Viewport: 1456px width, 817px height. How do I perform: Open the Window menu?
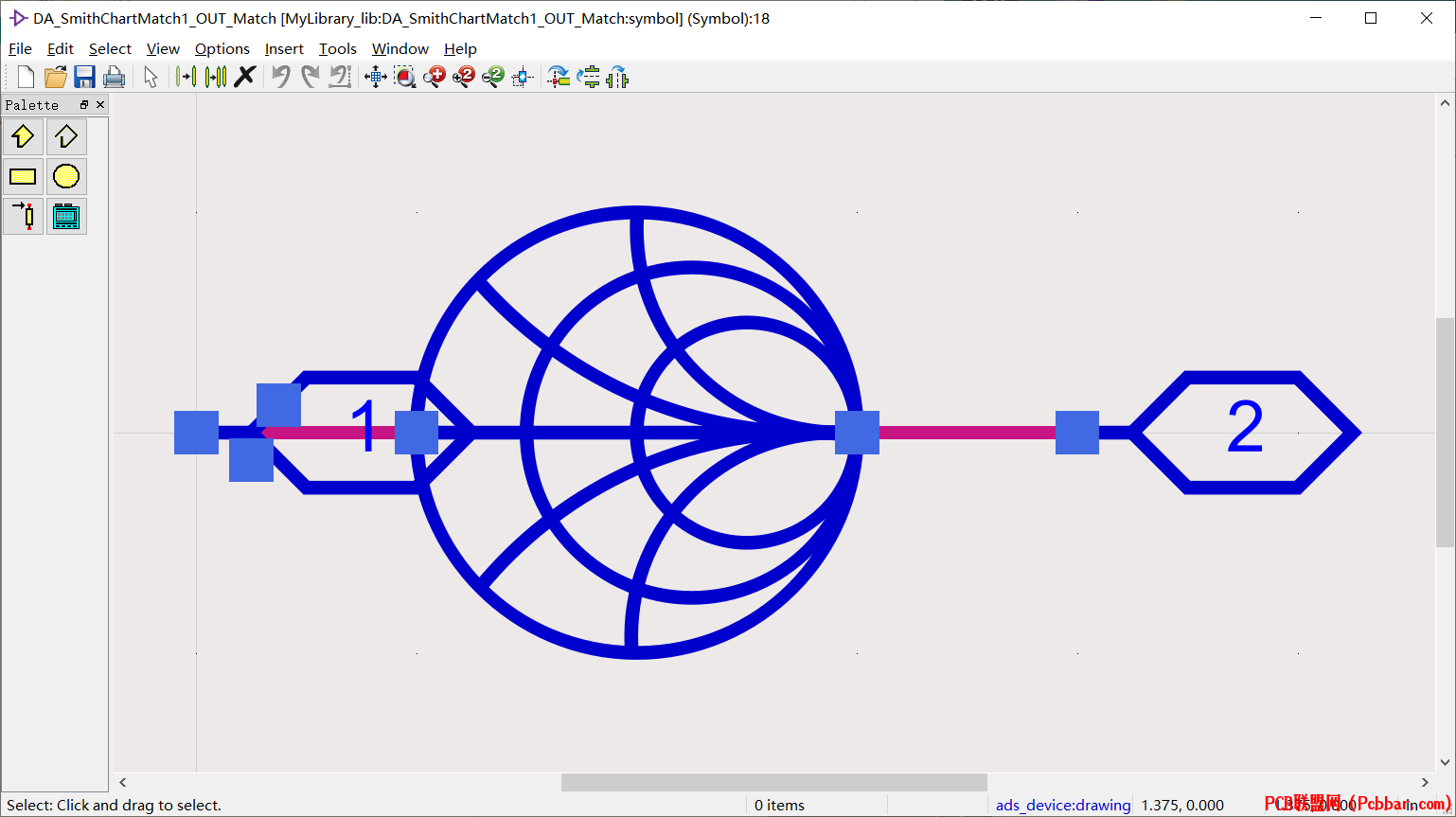[x=400, y=49]
